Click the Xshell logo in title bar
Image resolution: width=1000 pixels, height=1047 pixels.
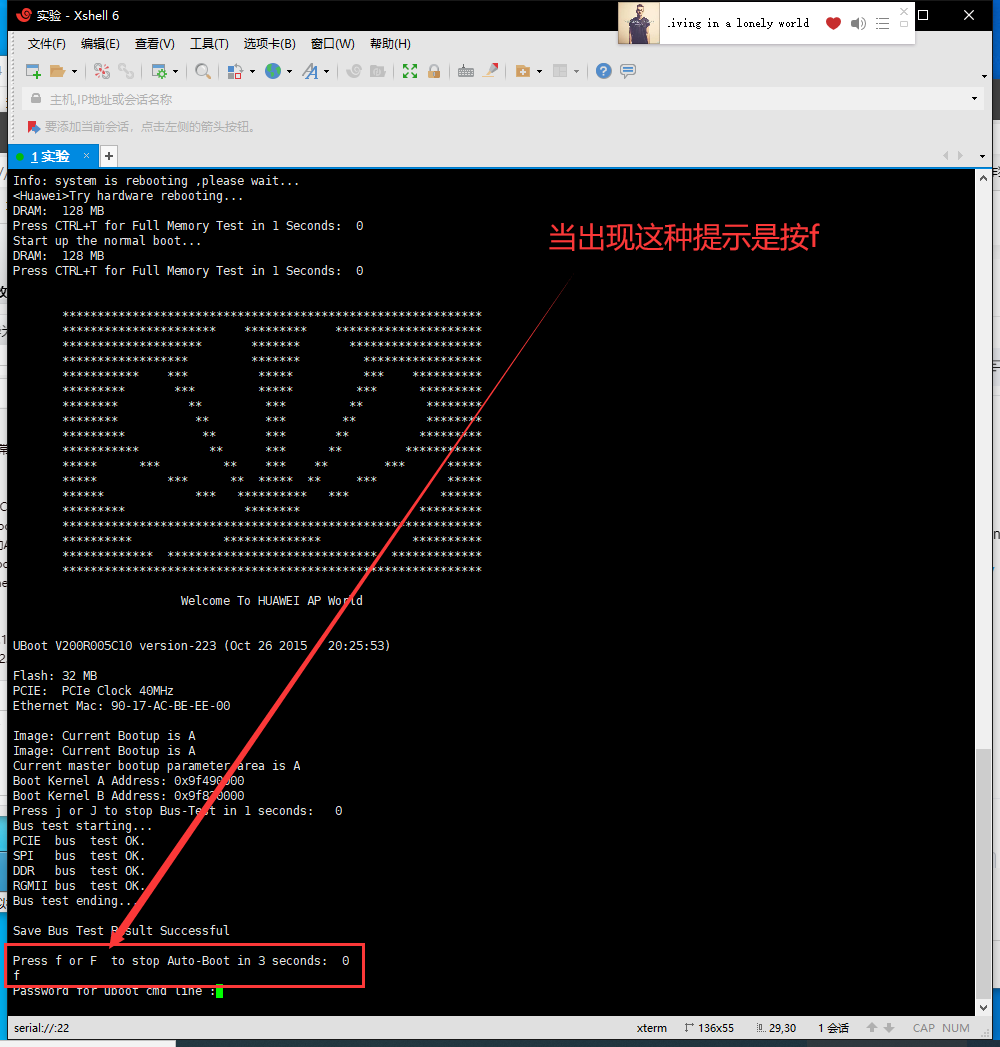pyautogui.click(x=23, y=15)
